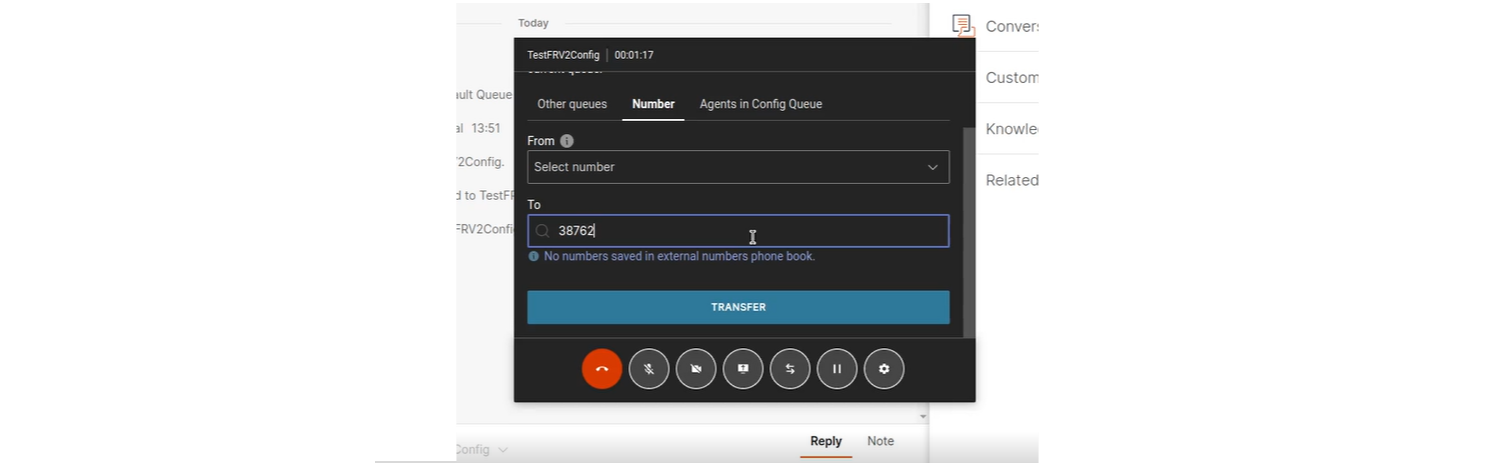
Task: Hang up the call with red button
Action: click(602, 369)
